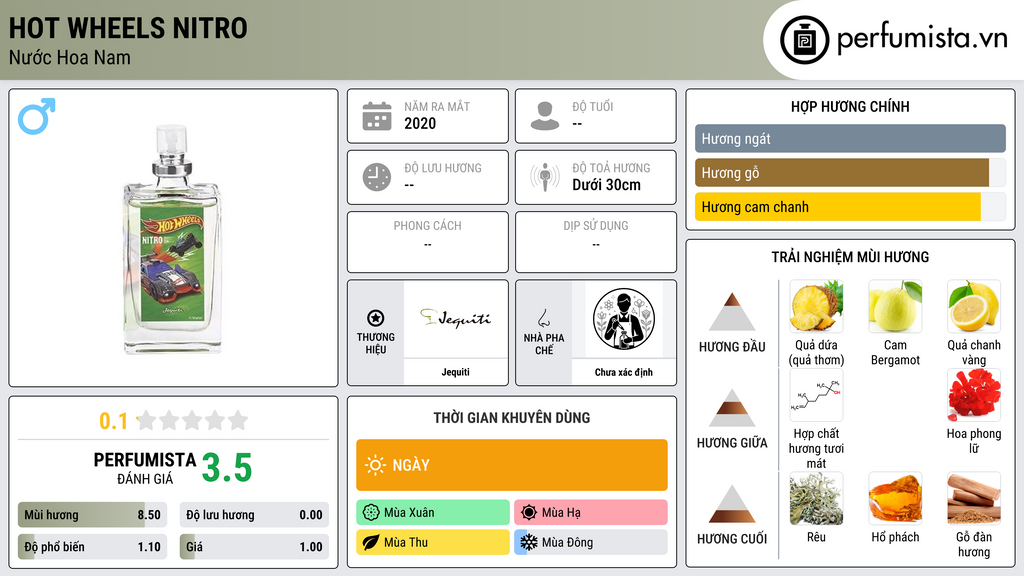Click the nose icon above Nhà pha chế
Screen dimensions: 1024x576
[543, 318]
